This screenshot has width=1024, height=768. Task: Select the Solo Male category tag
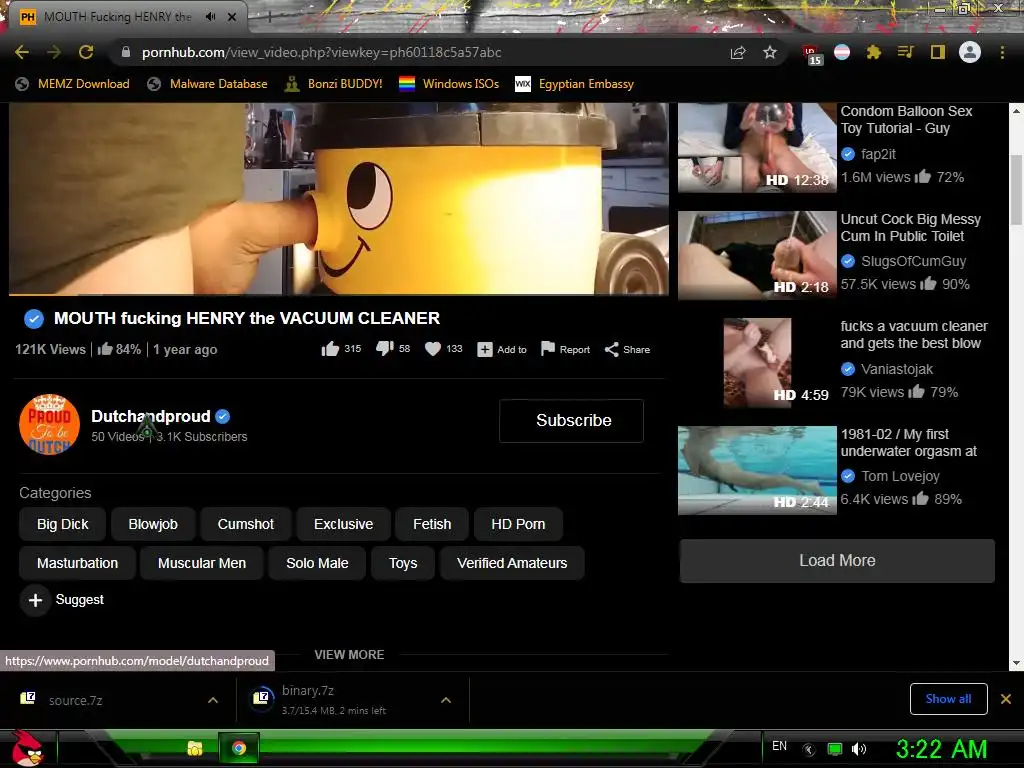click(x=317, y=563)
